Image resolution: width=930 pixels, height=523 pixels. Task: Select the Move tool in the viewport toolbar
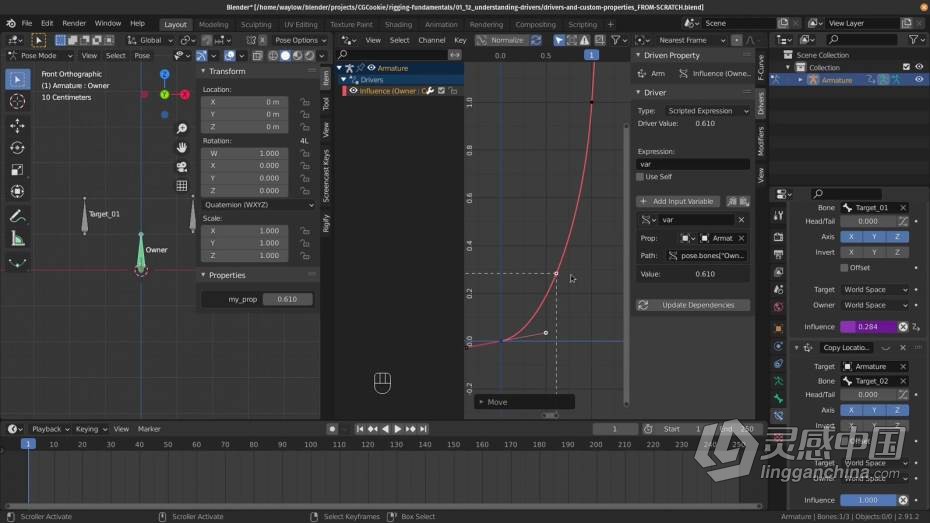pyautogui.click(x=17, y=126)
